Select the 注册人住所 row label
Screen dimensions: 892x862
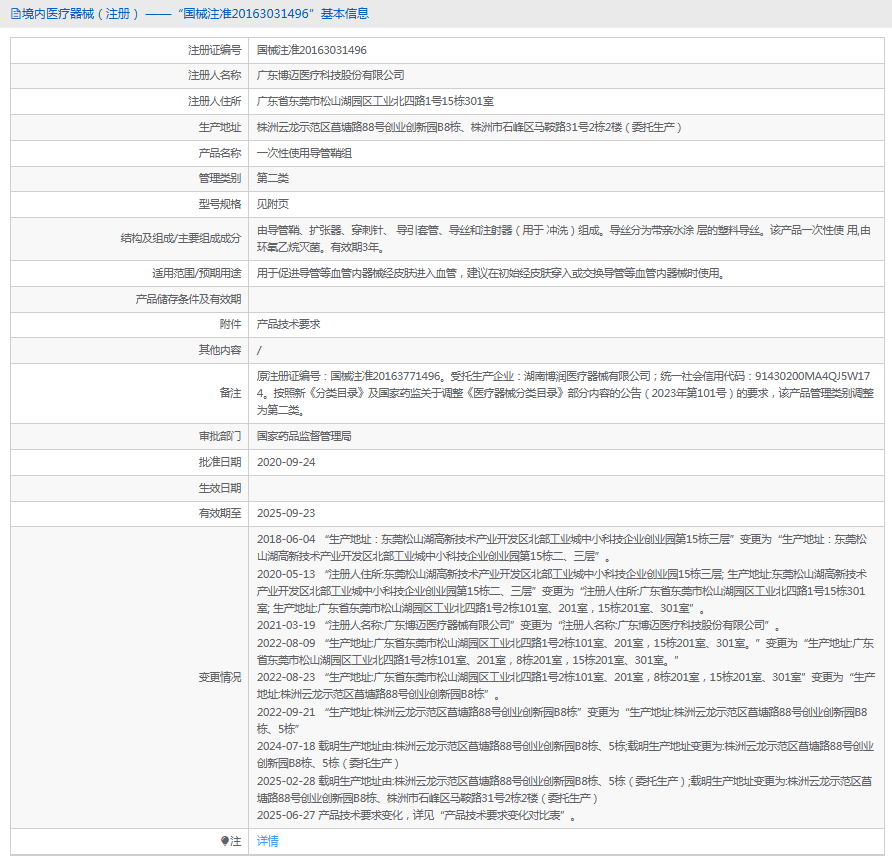[214, 101]
